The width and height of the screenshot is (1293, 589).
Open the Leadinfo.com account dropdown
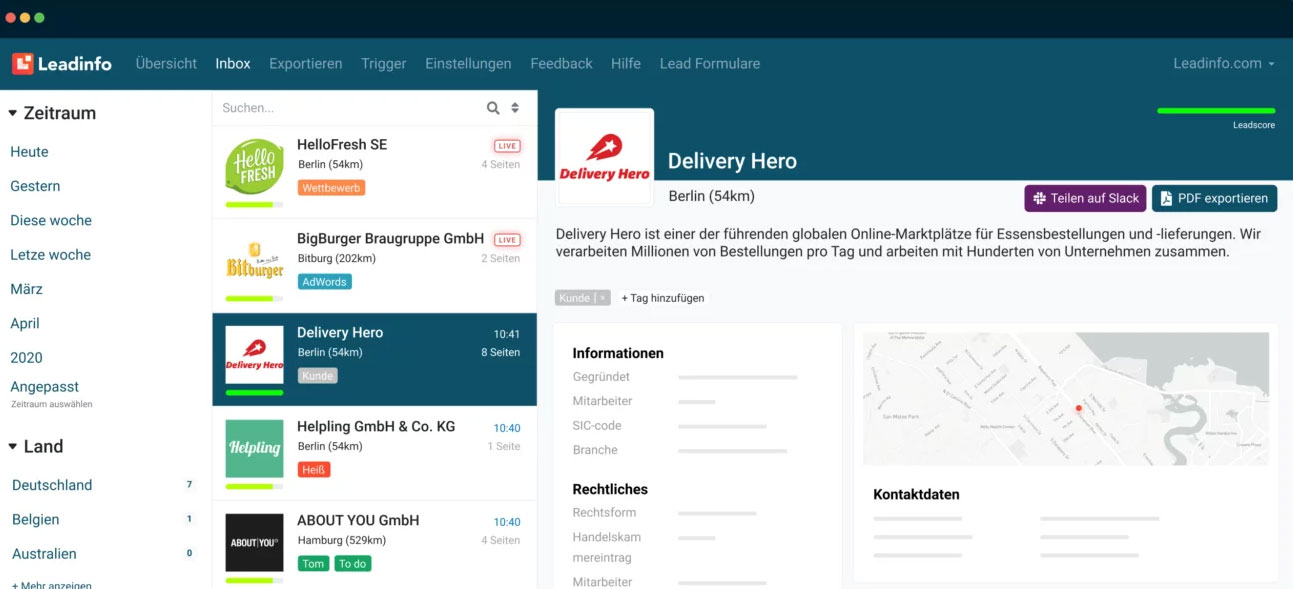[x=1224, y=63]
